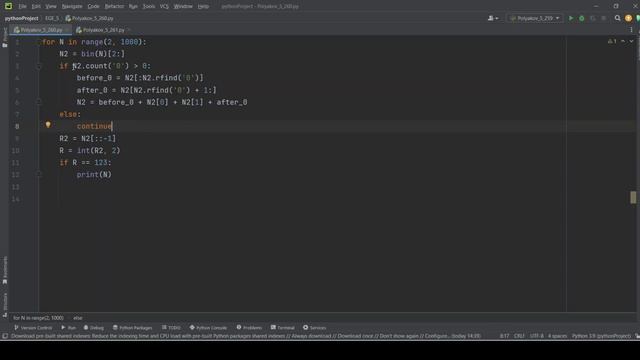Collapse the if block fold marker line 3
This screenshot has height=360, width=640.
coord(39,66)
